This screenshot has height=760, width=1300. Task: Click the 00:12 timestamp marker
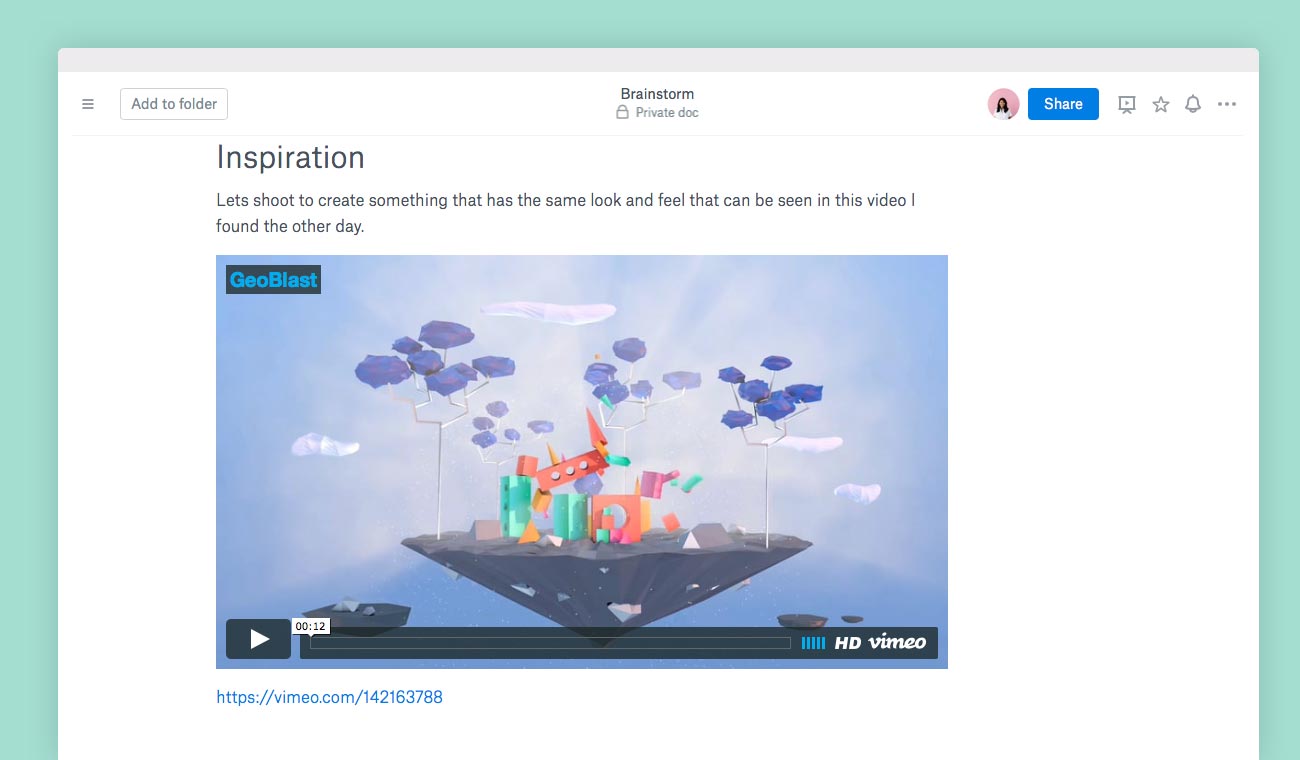click(310, 626)
